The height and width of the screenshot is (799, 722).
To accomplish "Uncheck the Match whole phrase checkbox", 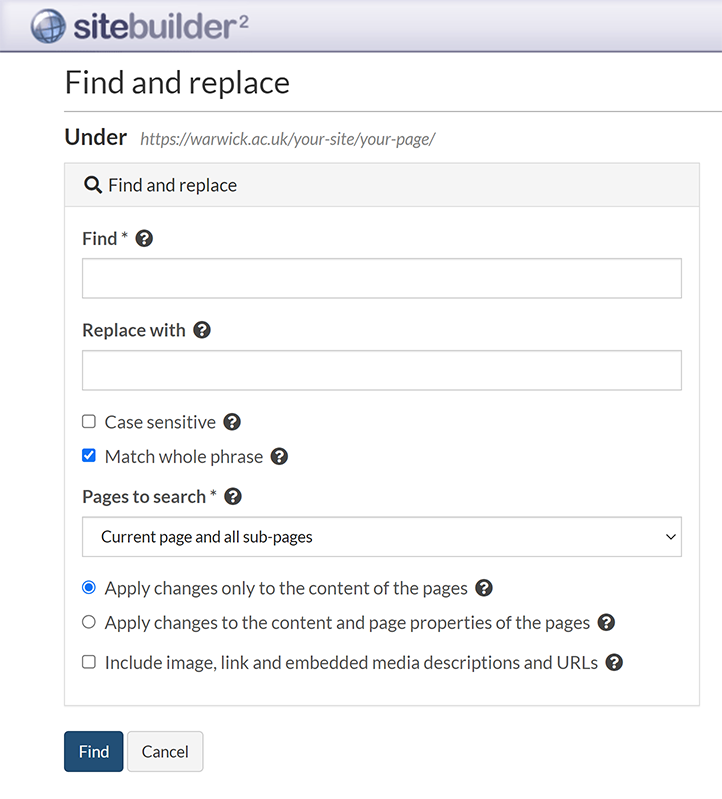I will click(x=89, y=456).
